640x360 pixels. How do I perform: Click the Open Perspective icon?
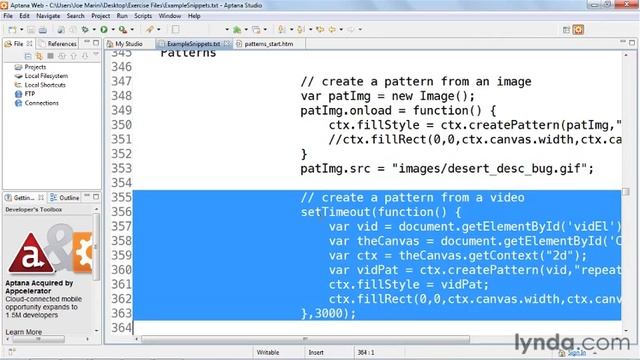[x=566, y=29]
